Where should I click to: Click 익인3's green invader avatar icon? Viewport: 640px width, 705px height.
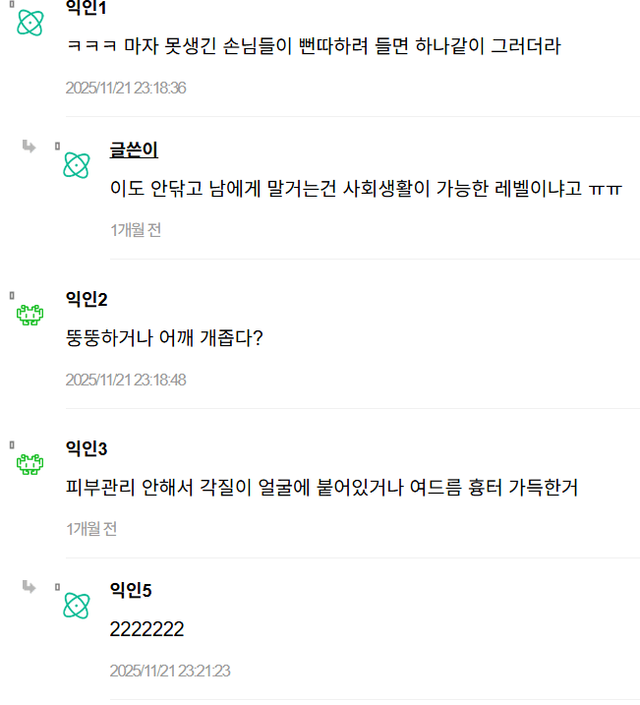point(31,464)
